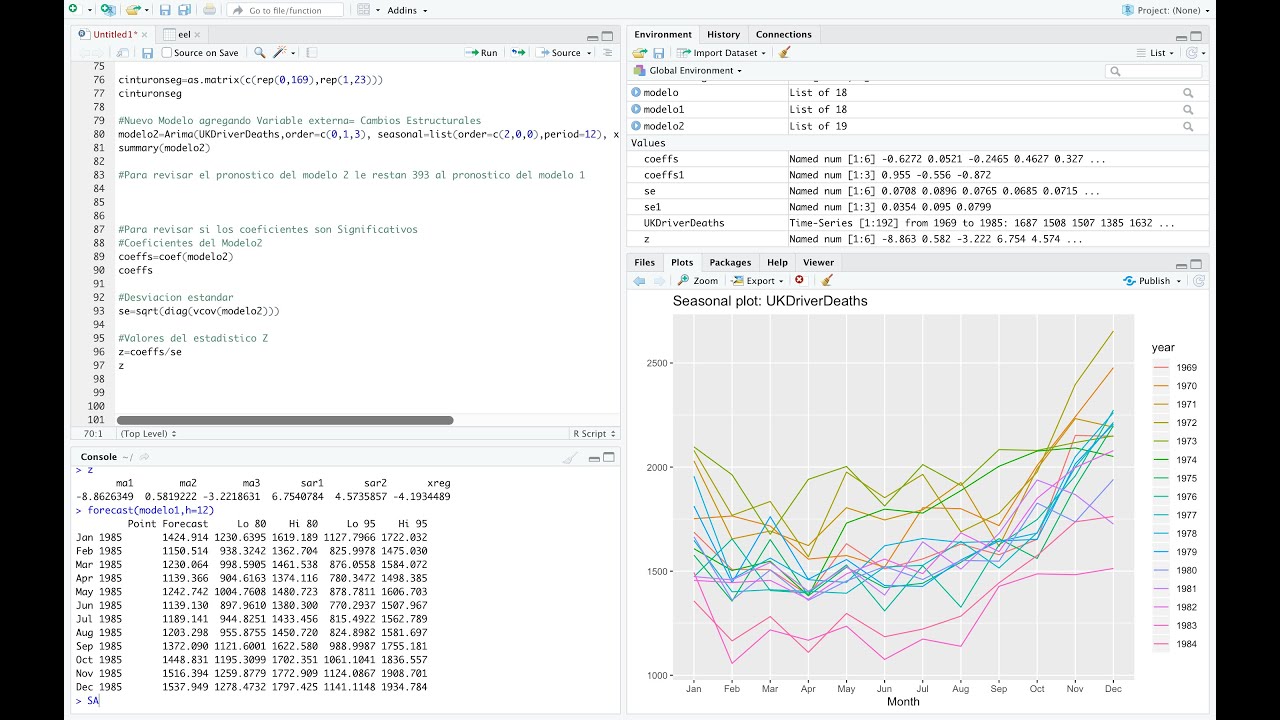This screenshot has height=720, width=1280.
Task: Click the re-run previous code icon
Action: 517,52
